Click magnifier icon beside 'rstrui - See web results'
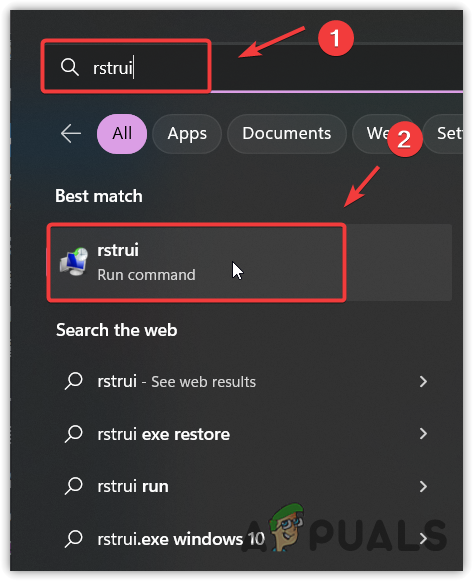Screen dimensions: 473x581 (x=73, y=381)
